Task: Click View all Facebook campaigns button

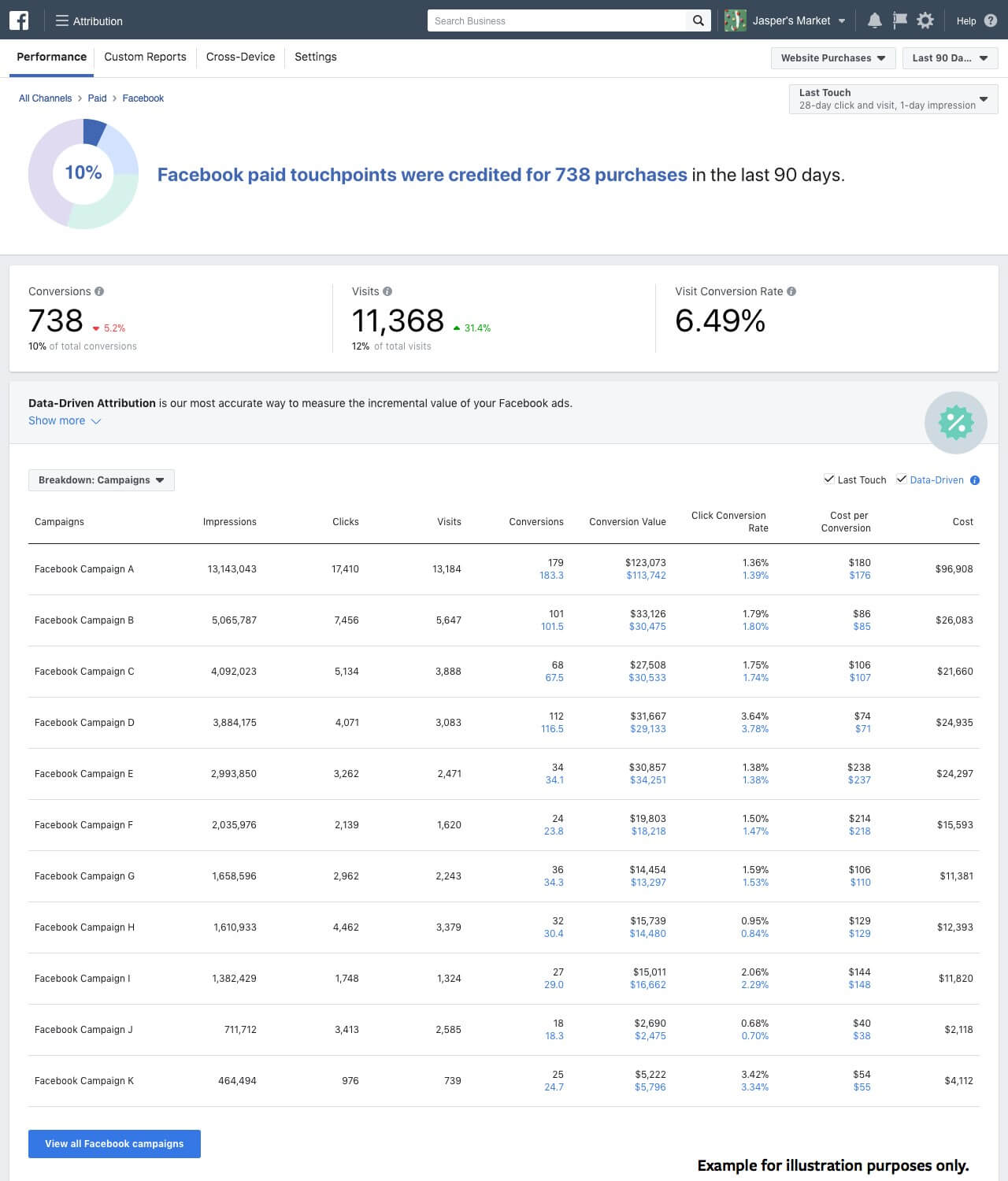Action: 114,1144
